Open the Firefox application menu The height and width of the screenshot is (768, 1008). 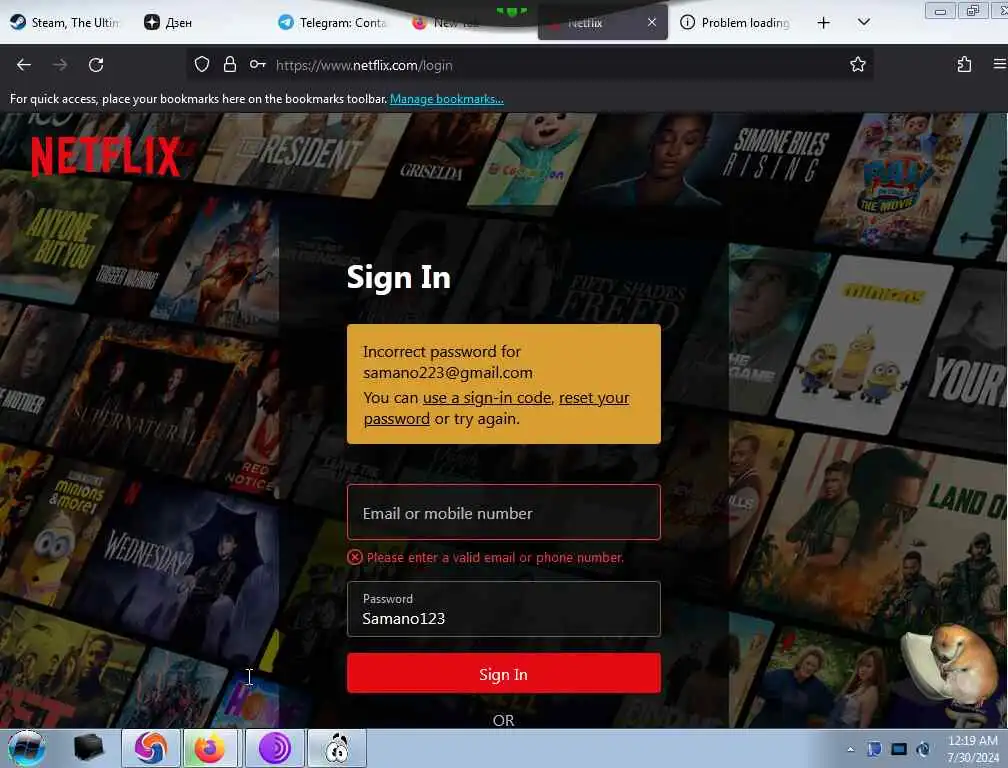click(x=1000, y=64)
